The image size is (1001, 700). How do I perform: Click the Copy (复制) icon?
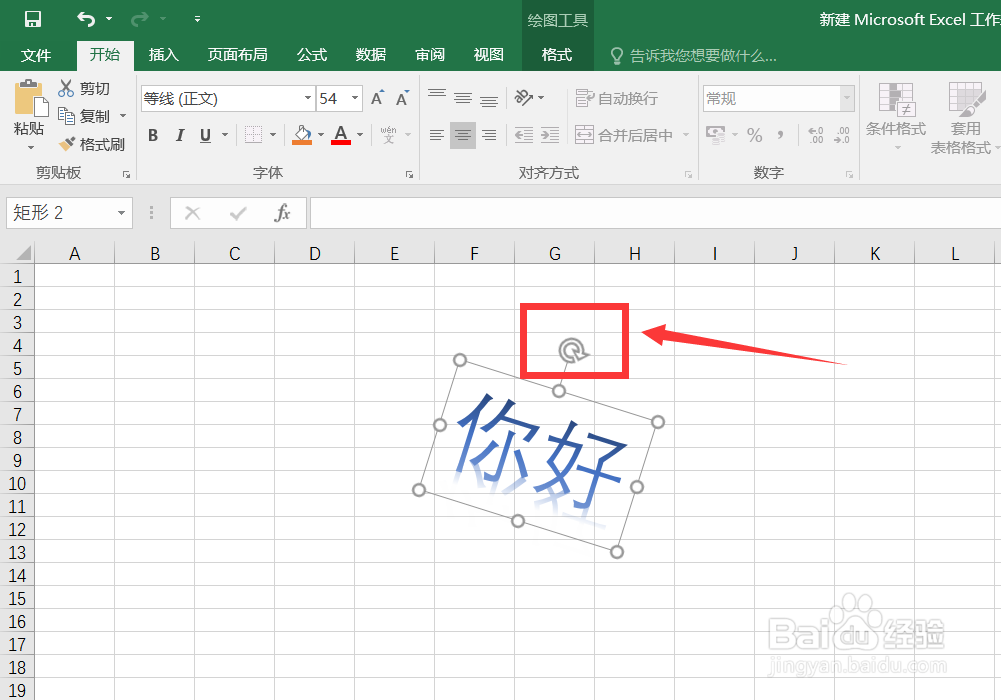click(x=68, y=115)
